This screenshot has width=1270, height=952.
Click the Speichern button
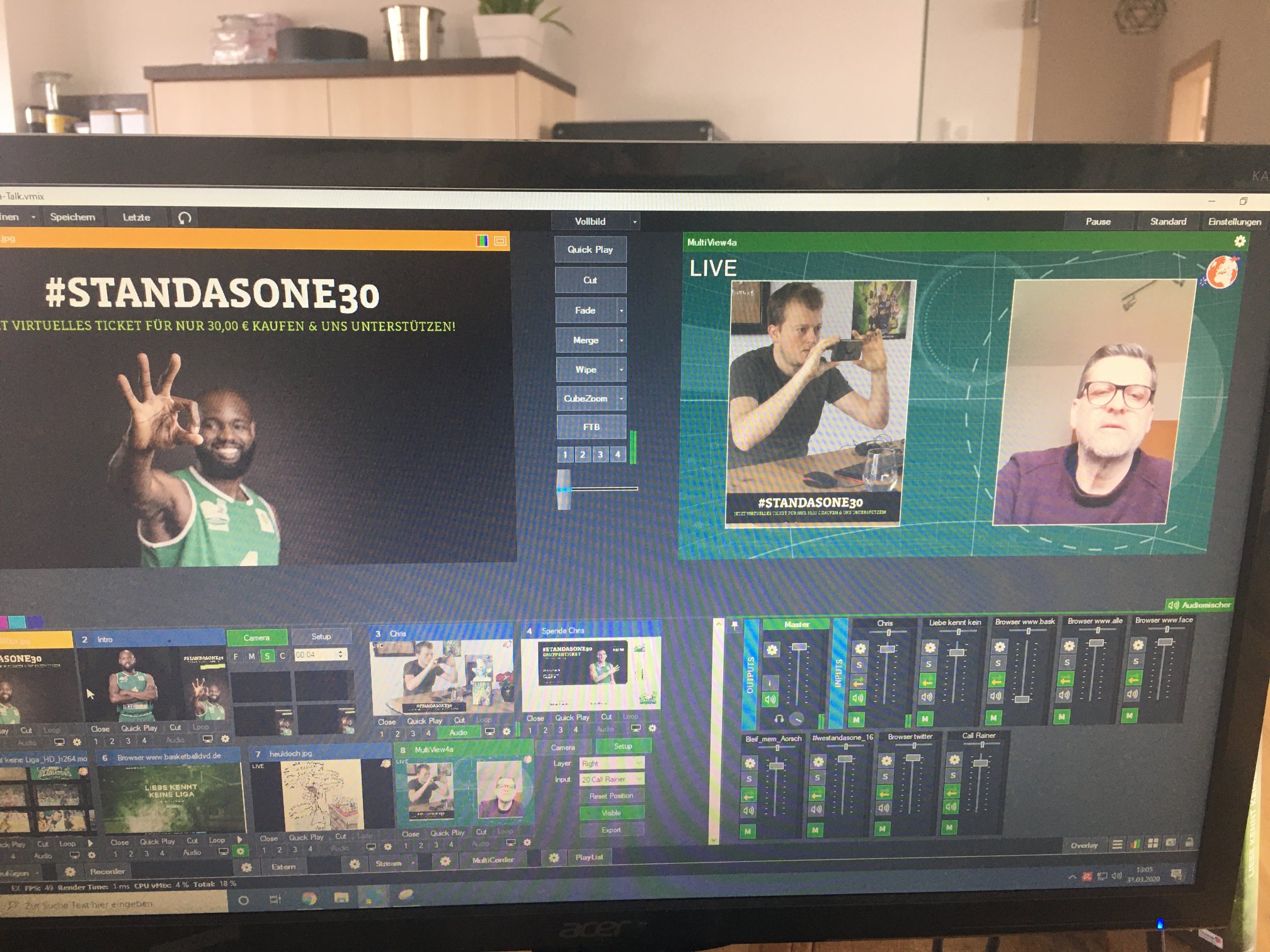pyautogui.click(x=72, y=217)
